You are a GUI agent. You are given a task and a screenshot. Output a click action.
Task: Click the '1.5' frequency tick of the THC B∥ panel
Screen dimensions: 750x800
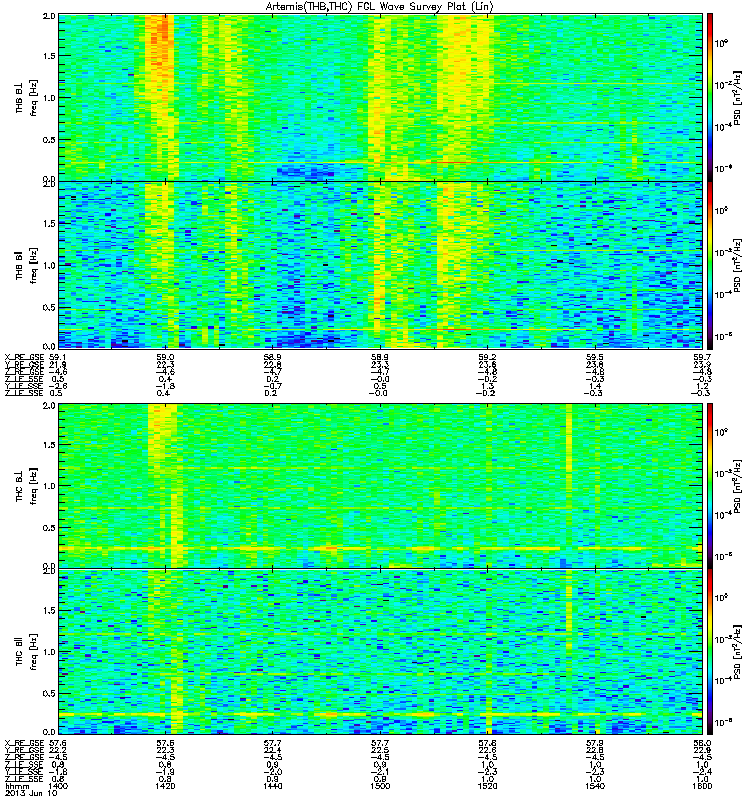(49, 610)
